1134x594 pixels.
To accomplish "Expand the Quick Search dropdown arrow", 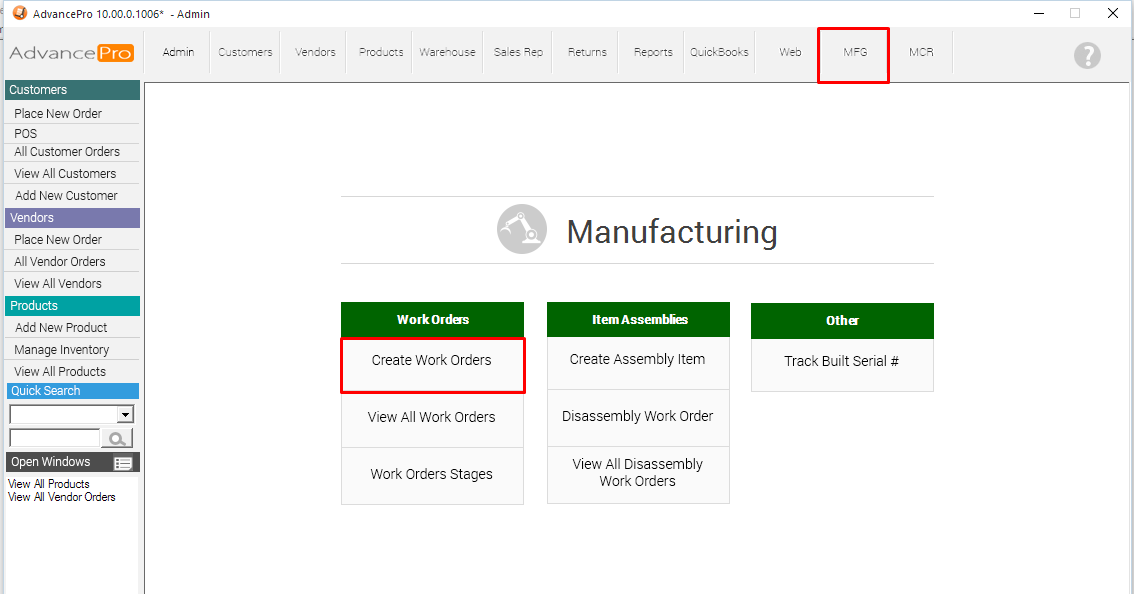I will 125,414.
